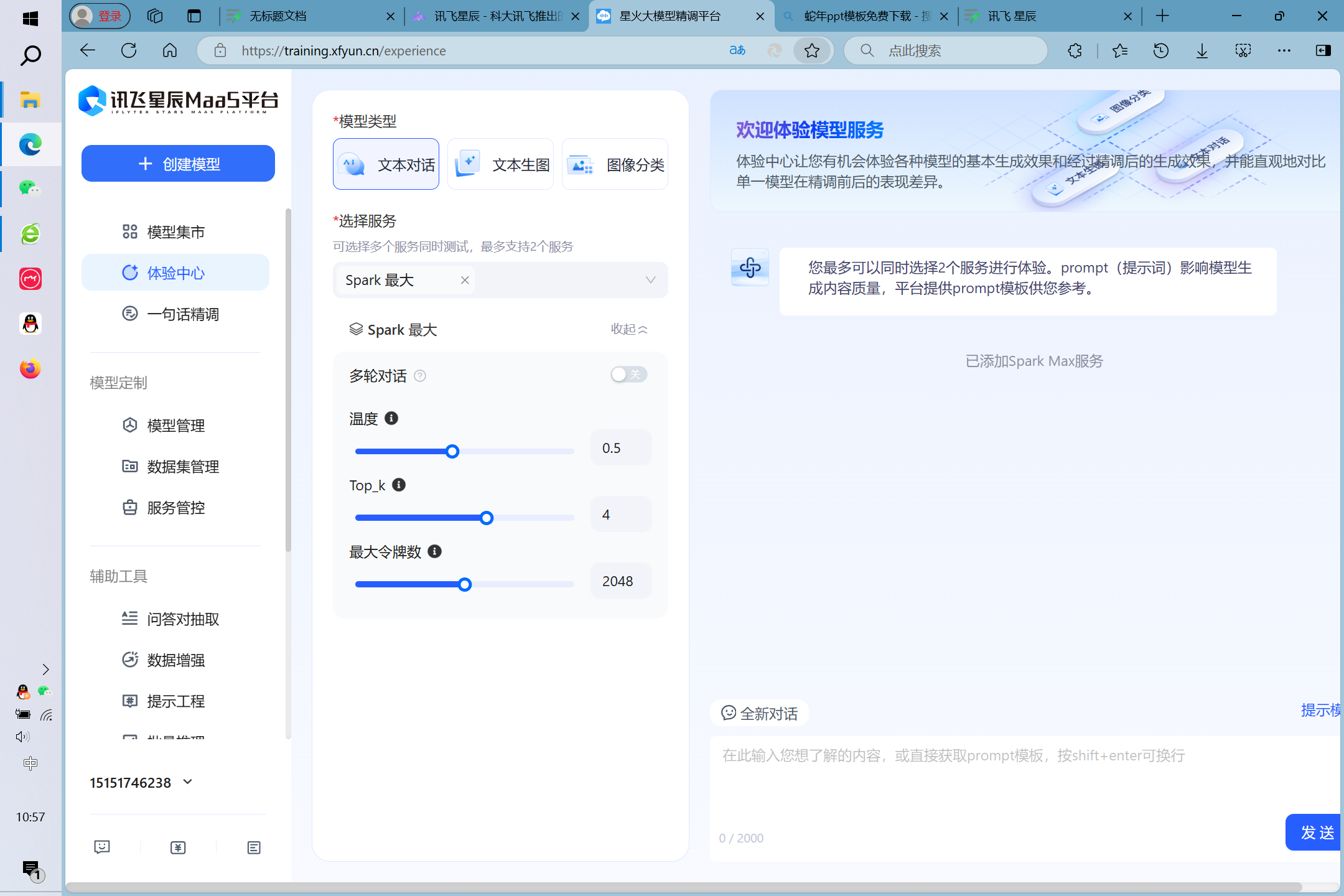Open the QQ penguin sidebar app icon
The image size is (1344, 896).
(x=30, y=324)
